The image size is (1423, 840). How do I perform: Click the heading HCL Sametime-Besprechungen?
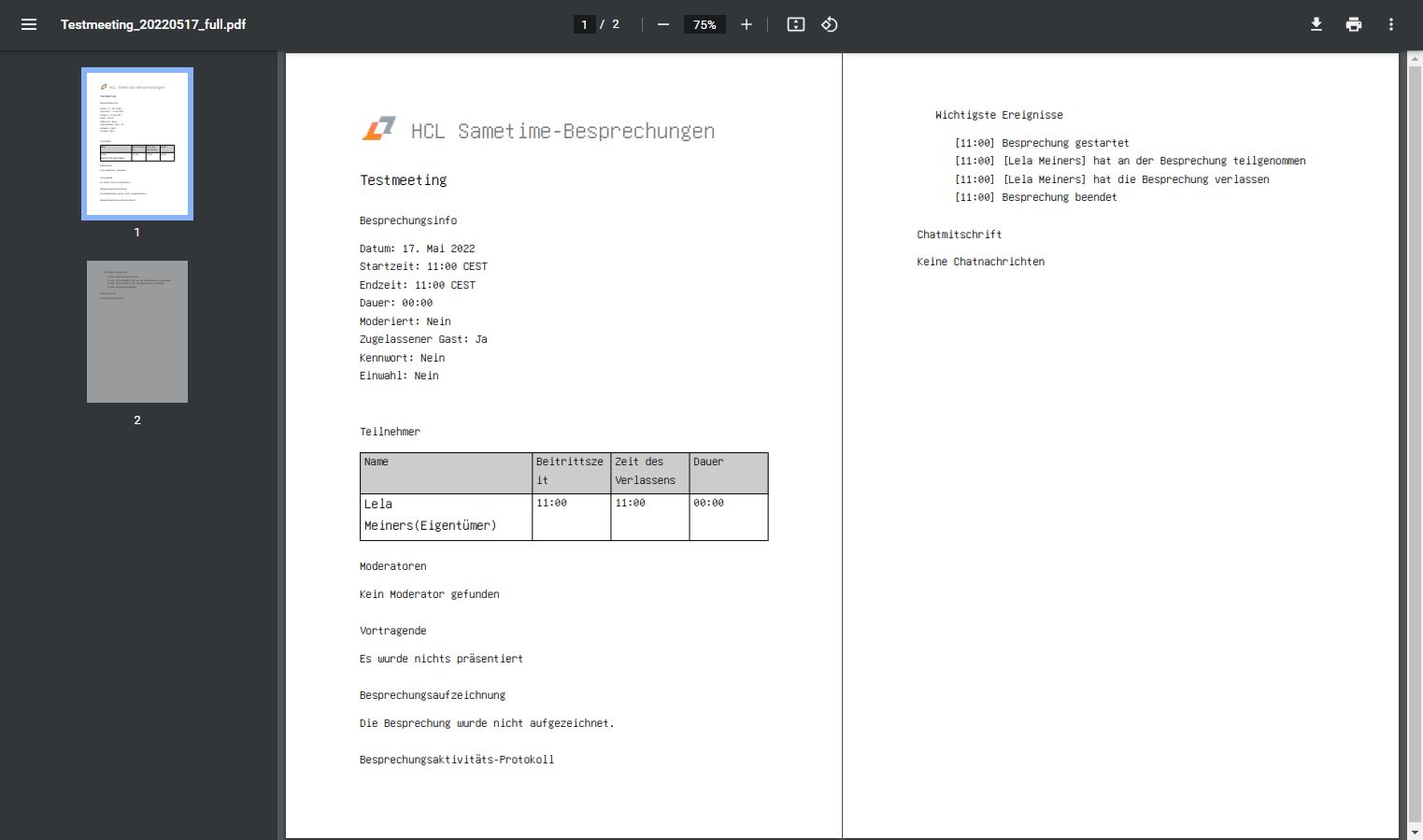click(562, 131)
